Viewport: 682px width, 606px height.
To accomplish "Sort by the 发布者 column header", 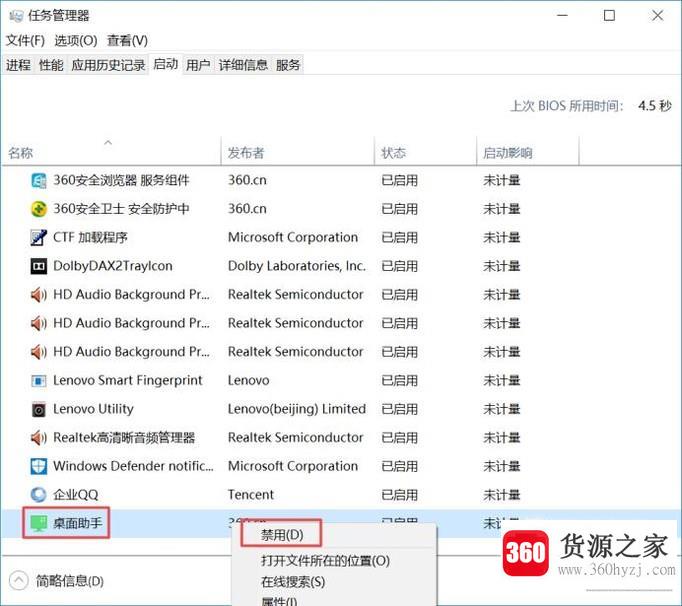I will (x=246, y=153).
